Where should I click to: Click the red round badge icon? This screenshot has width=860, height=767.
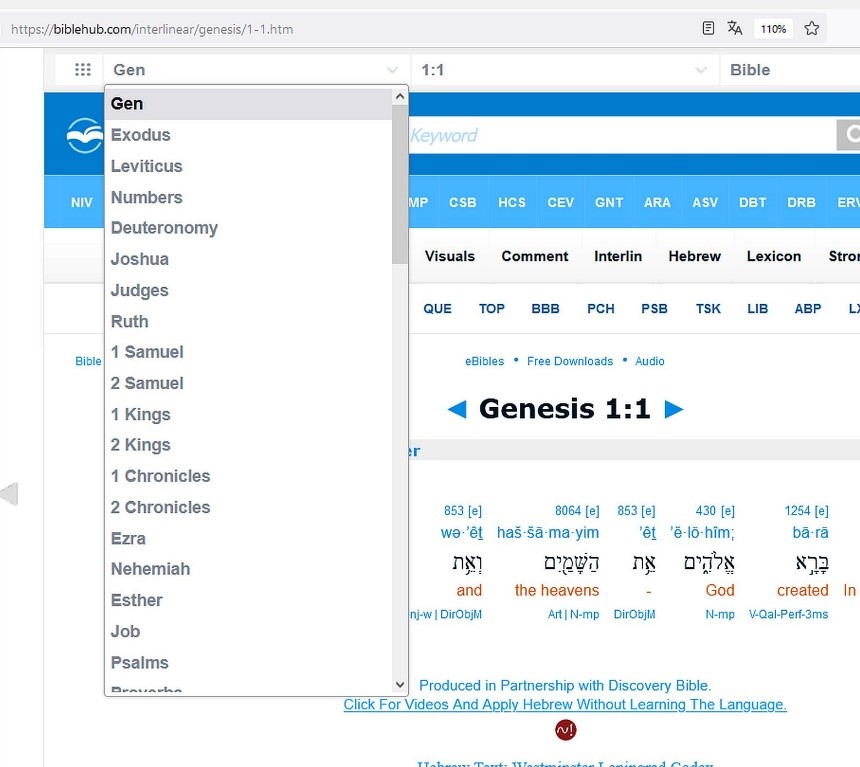tap(565, 730)
